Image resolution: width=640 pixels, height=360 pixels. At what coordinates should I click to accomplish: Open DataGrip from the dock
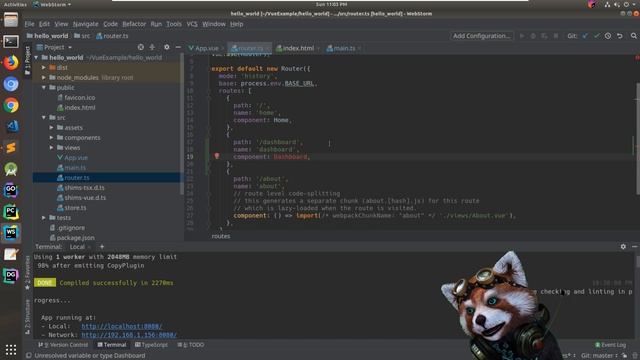(11, 276)
